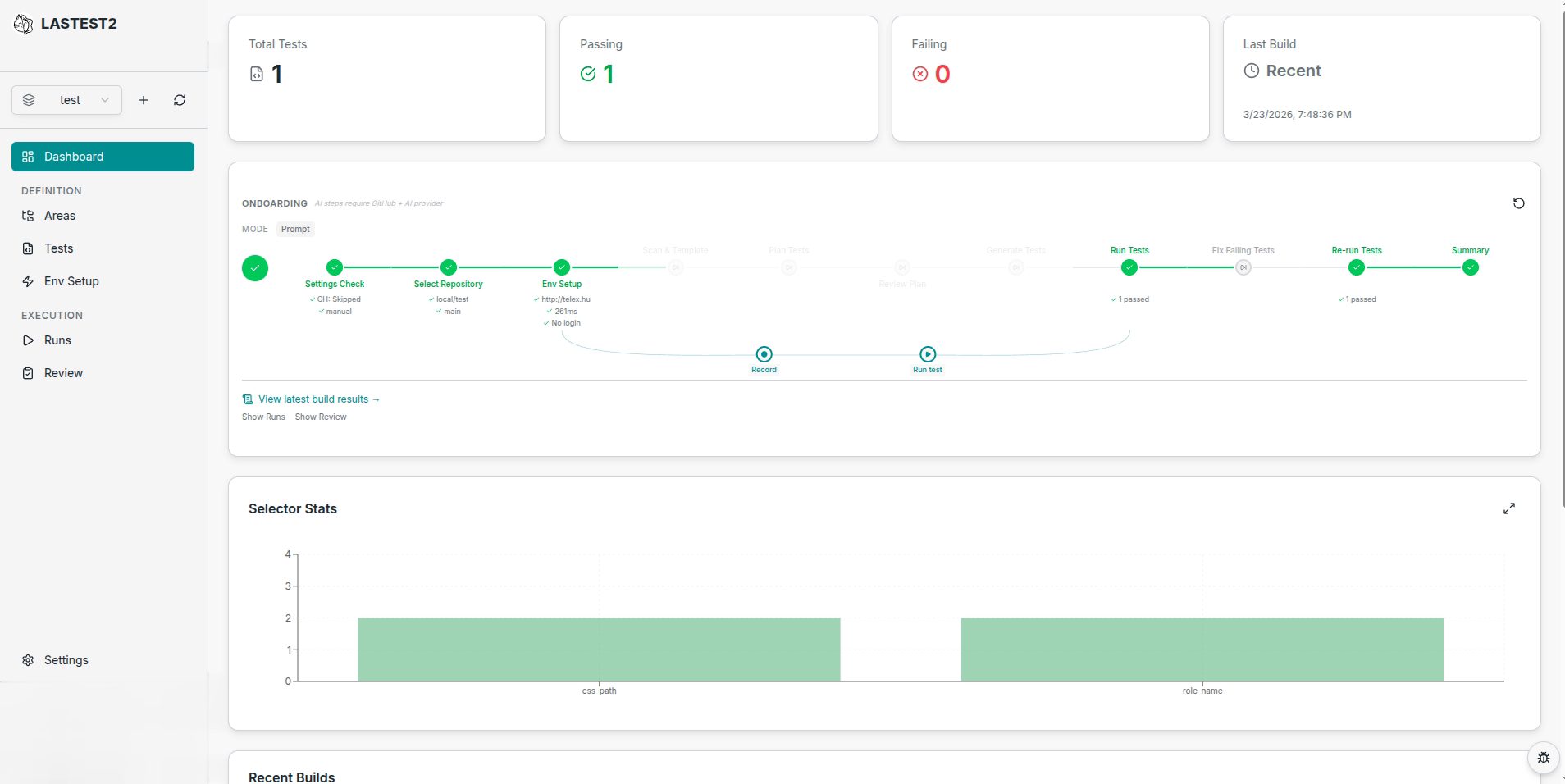Click the LASTEST2 logo icon
This screenshot has height=784, width=1565.
click(x=24, y=24)
